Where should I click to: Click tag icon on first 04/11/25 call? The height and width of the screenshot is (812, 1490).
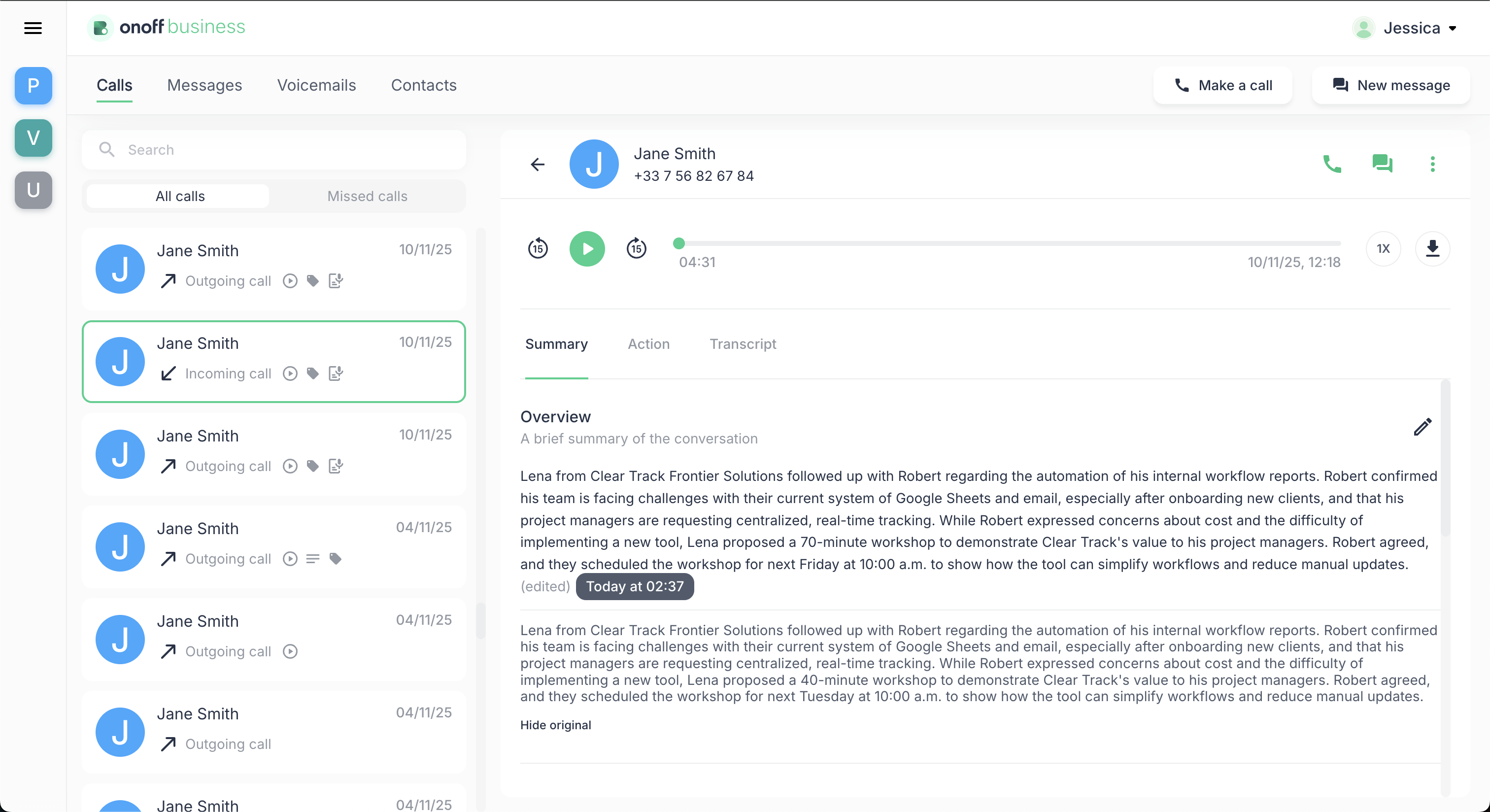336,559
